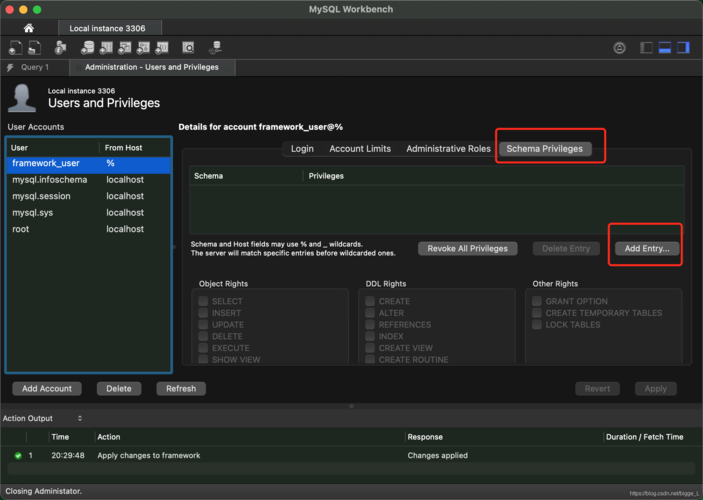The image size is (703, 500).
Task: Click the From Host column header
Action: coord(135,148)
